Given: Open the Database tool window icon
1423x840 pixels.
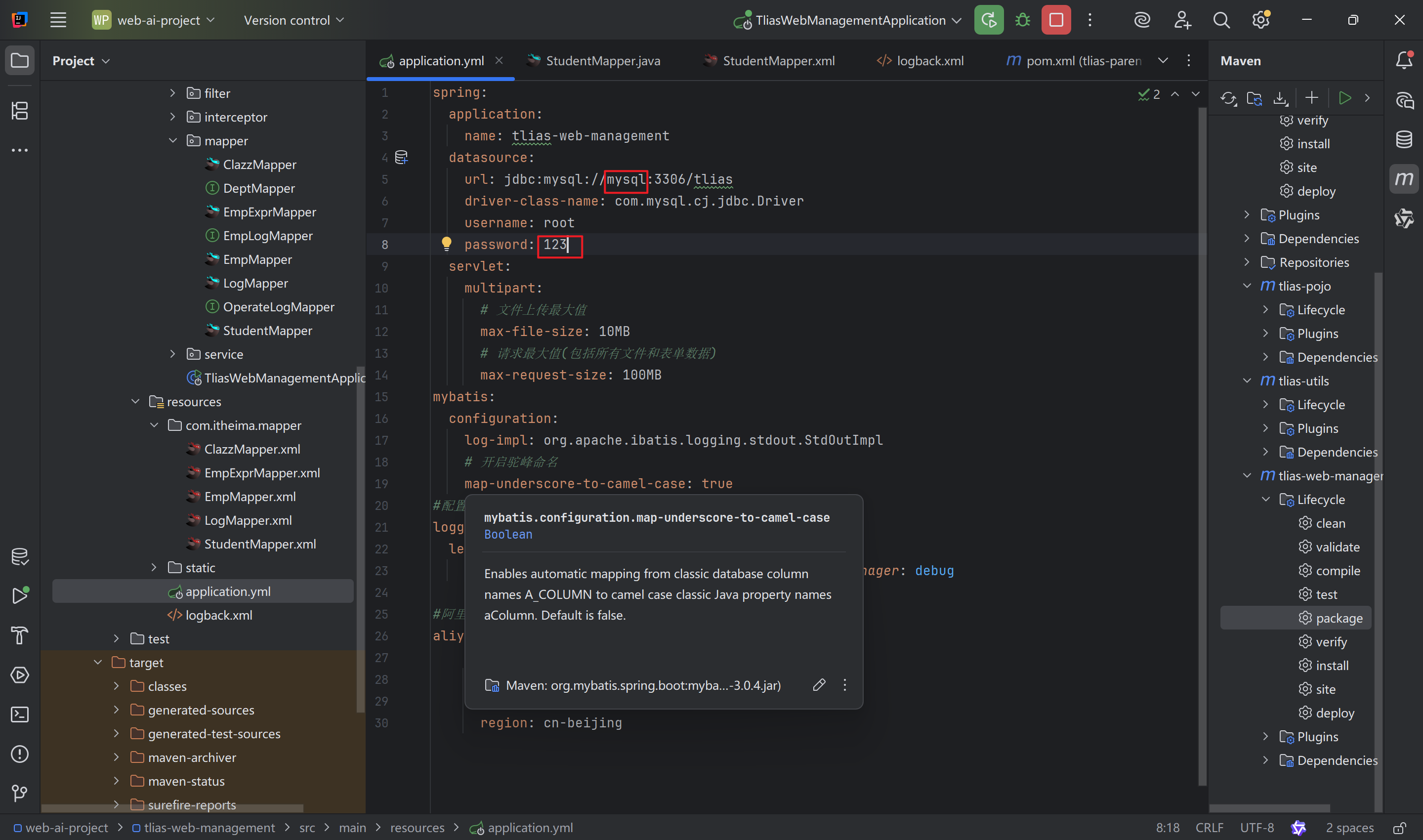Looking at the screenshot, I should click(1404, 139).
